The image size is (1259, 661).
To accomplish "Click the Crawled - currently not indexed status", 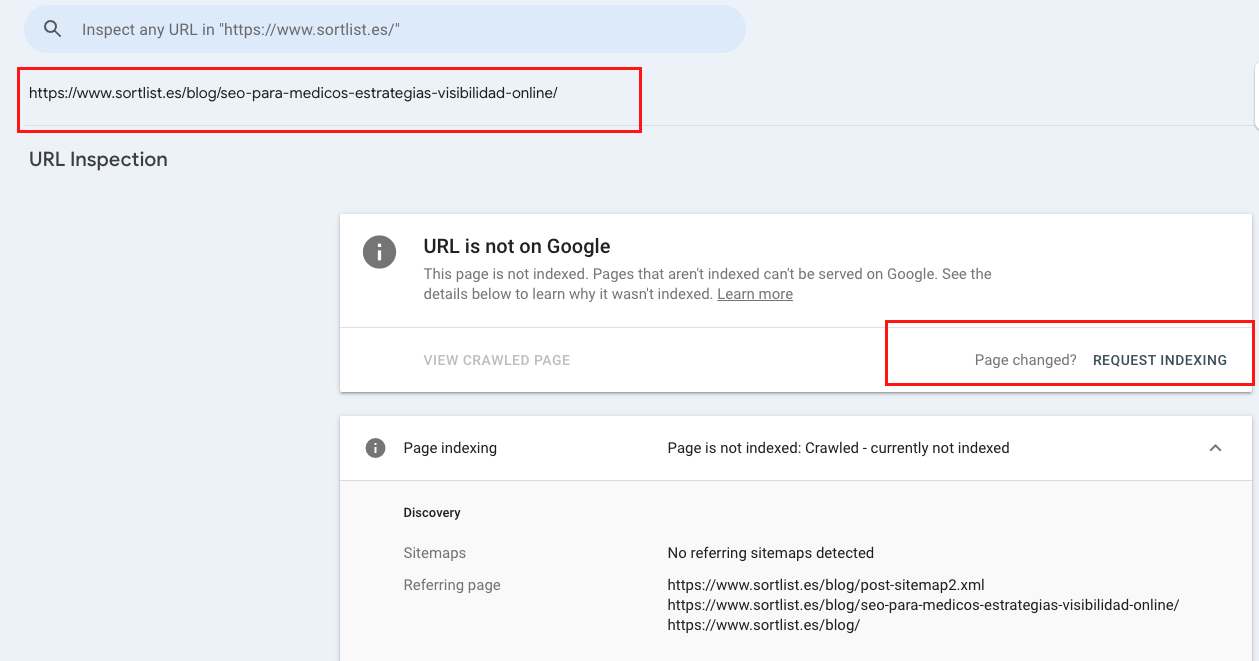I will 838,448.
